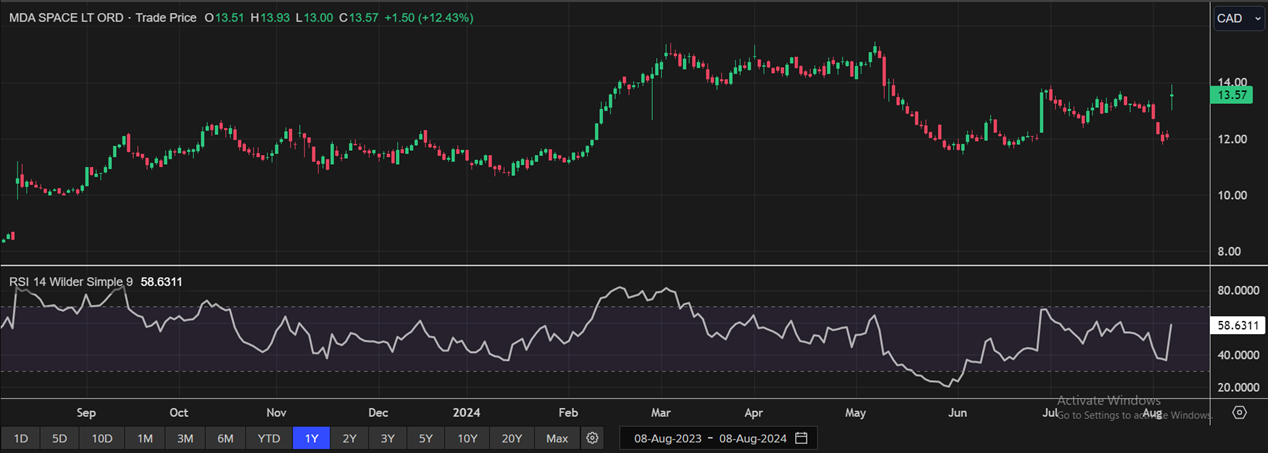The height and width of the screenshot is (453, 1268).
Task: Switch to the 5D time range
Action: [x=60, y=438]
